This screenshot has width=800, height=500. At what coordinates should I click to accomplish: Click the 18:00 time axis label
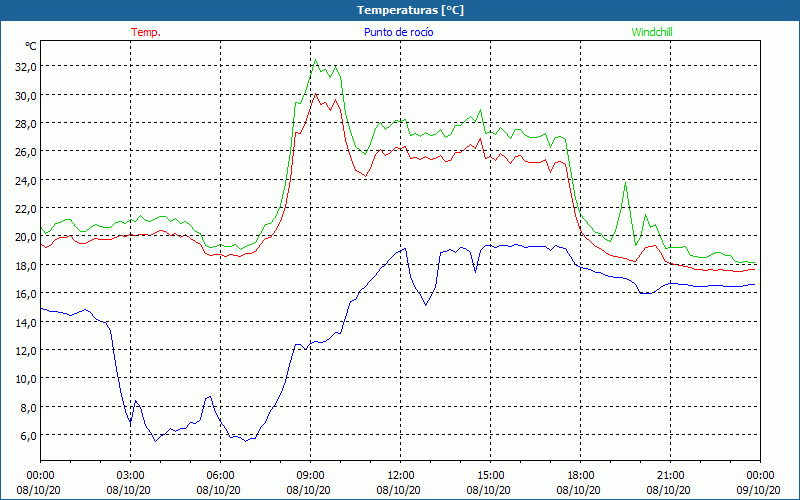581,476
